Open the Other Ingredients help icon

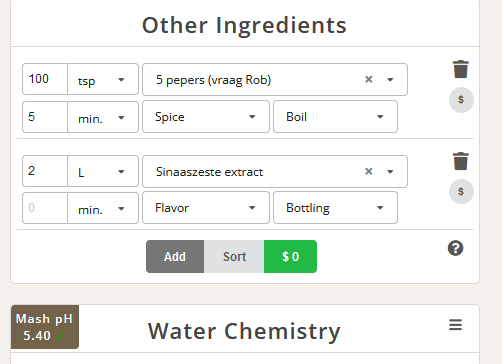coord(455,248)
